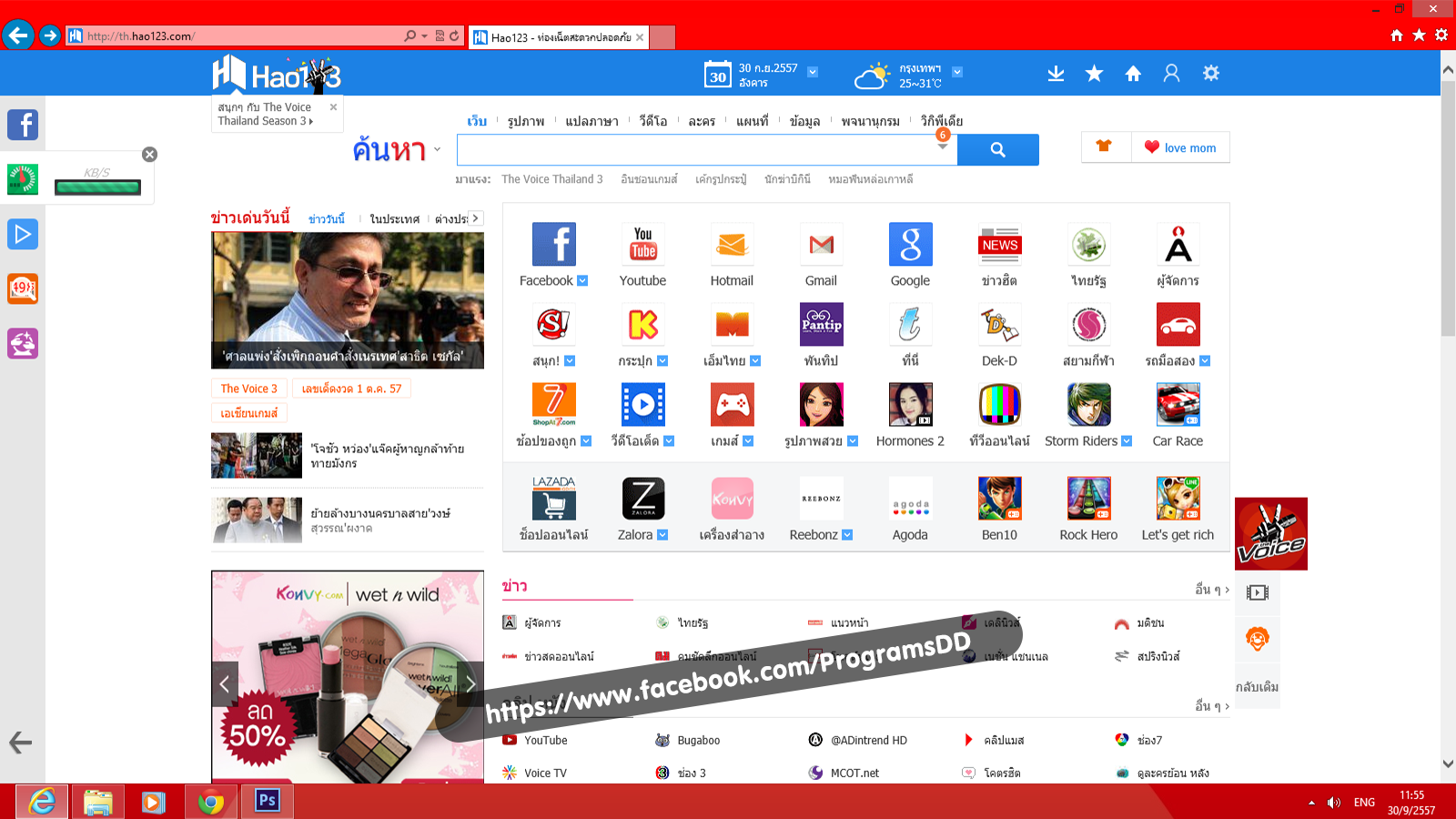This screenshot has height=819, width=1456.
Task: Open the Gmail envelope icon
Action: coord(821,245)
